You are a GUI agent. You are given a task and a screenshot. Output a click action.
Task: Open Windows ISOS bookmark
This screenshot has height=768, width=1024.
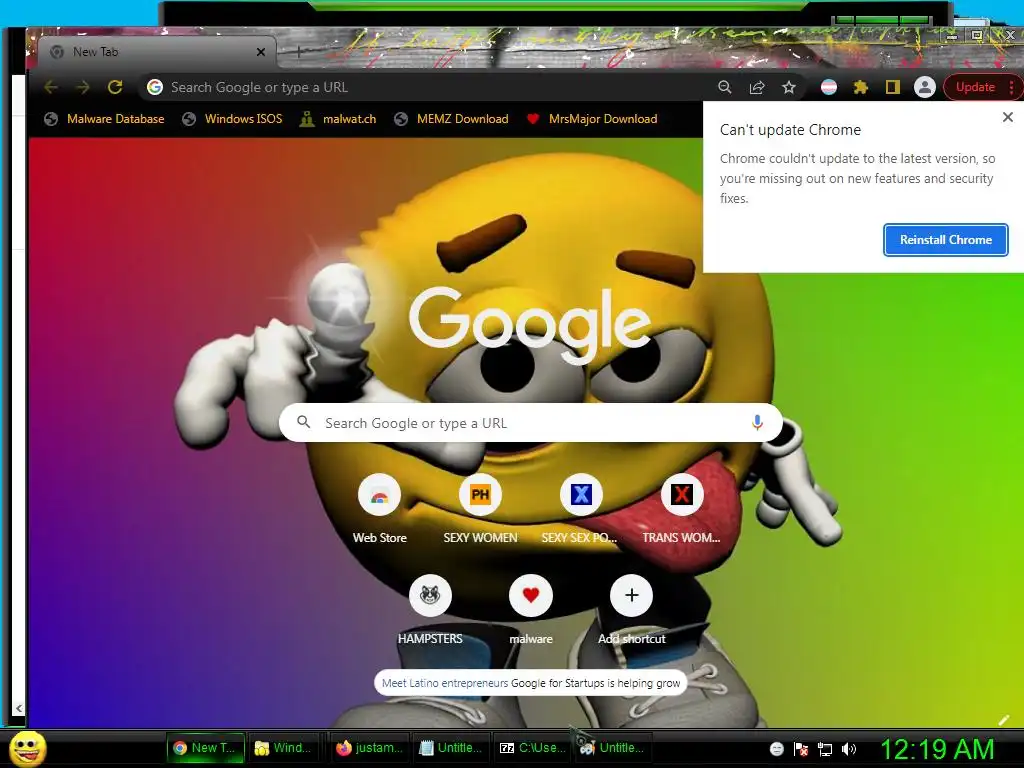pos(232,119)
